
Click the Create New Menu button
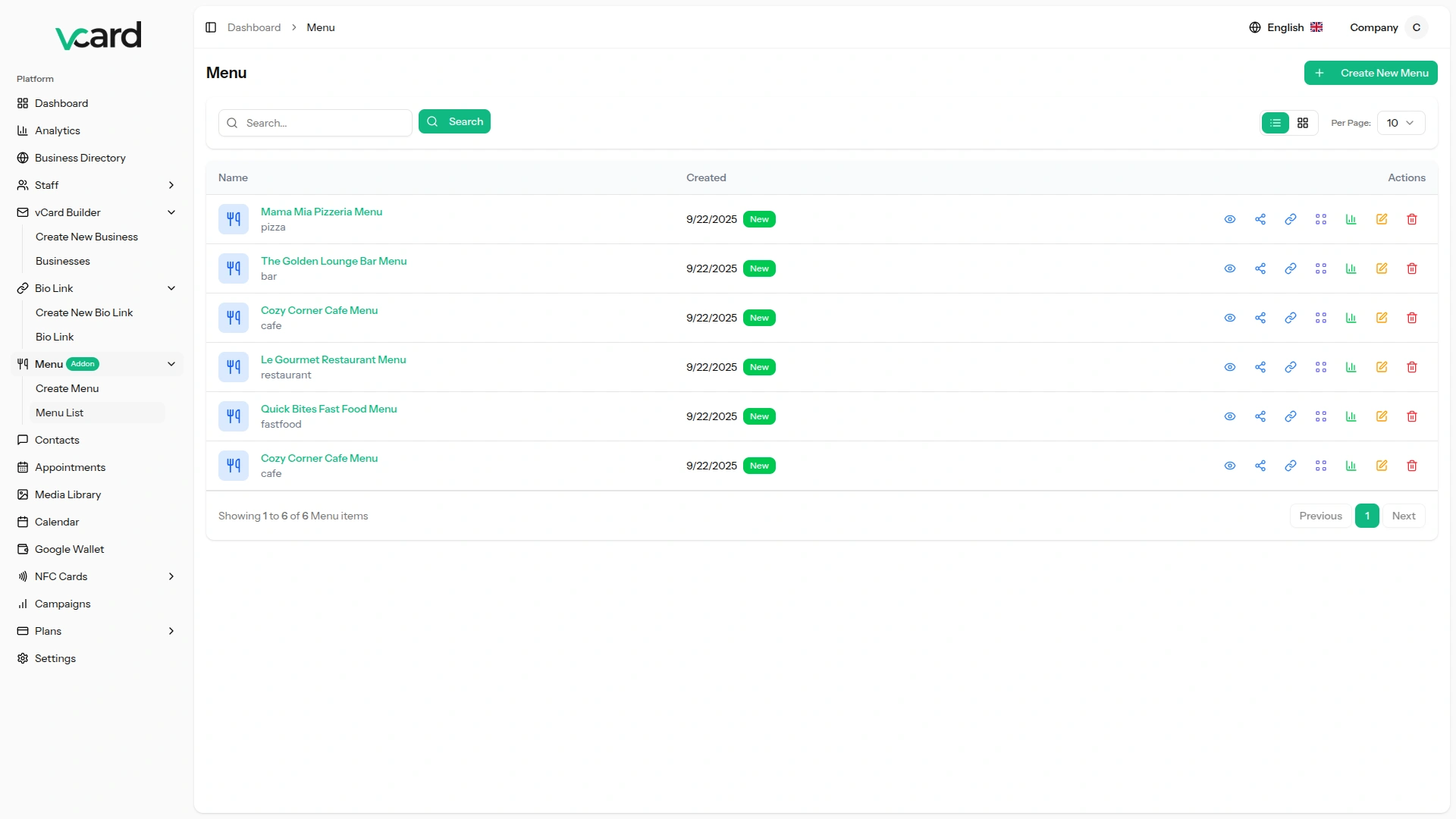coord(1370,73)
